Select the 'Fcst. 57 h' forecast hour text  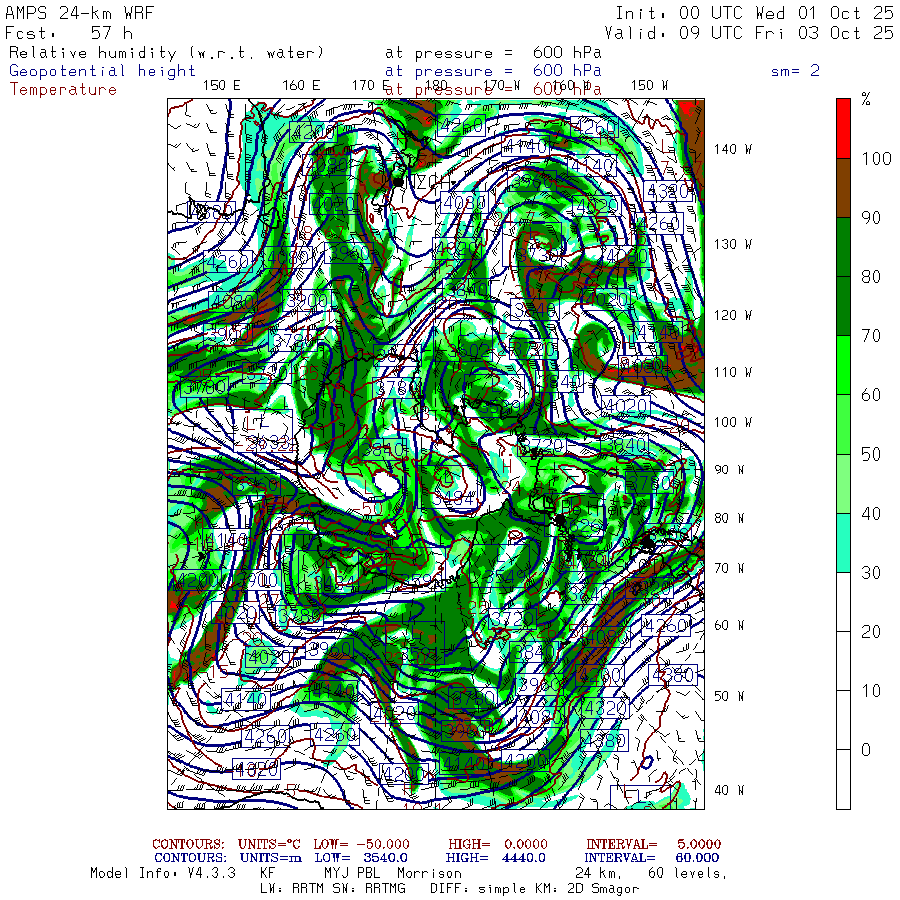pyautogui.click(x=68, y=33)
